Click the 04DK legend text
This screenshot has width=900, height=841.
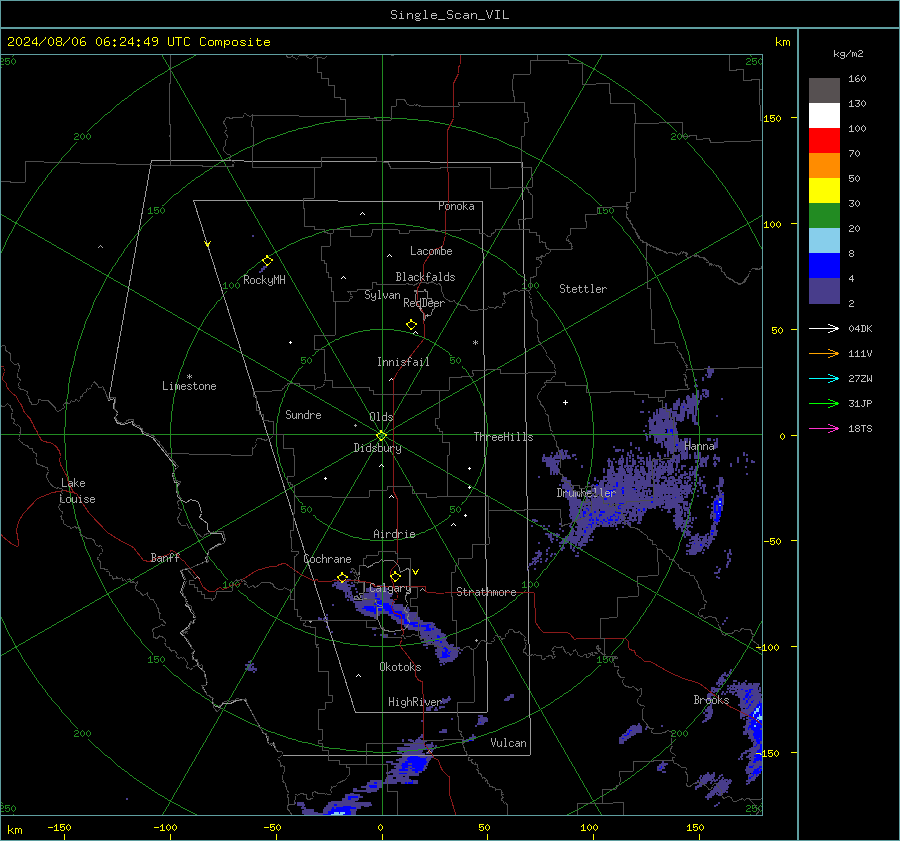click(x=860, y=328)
